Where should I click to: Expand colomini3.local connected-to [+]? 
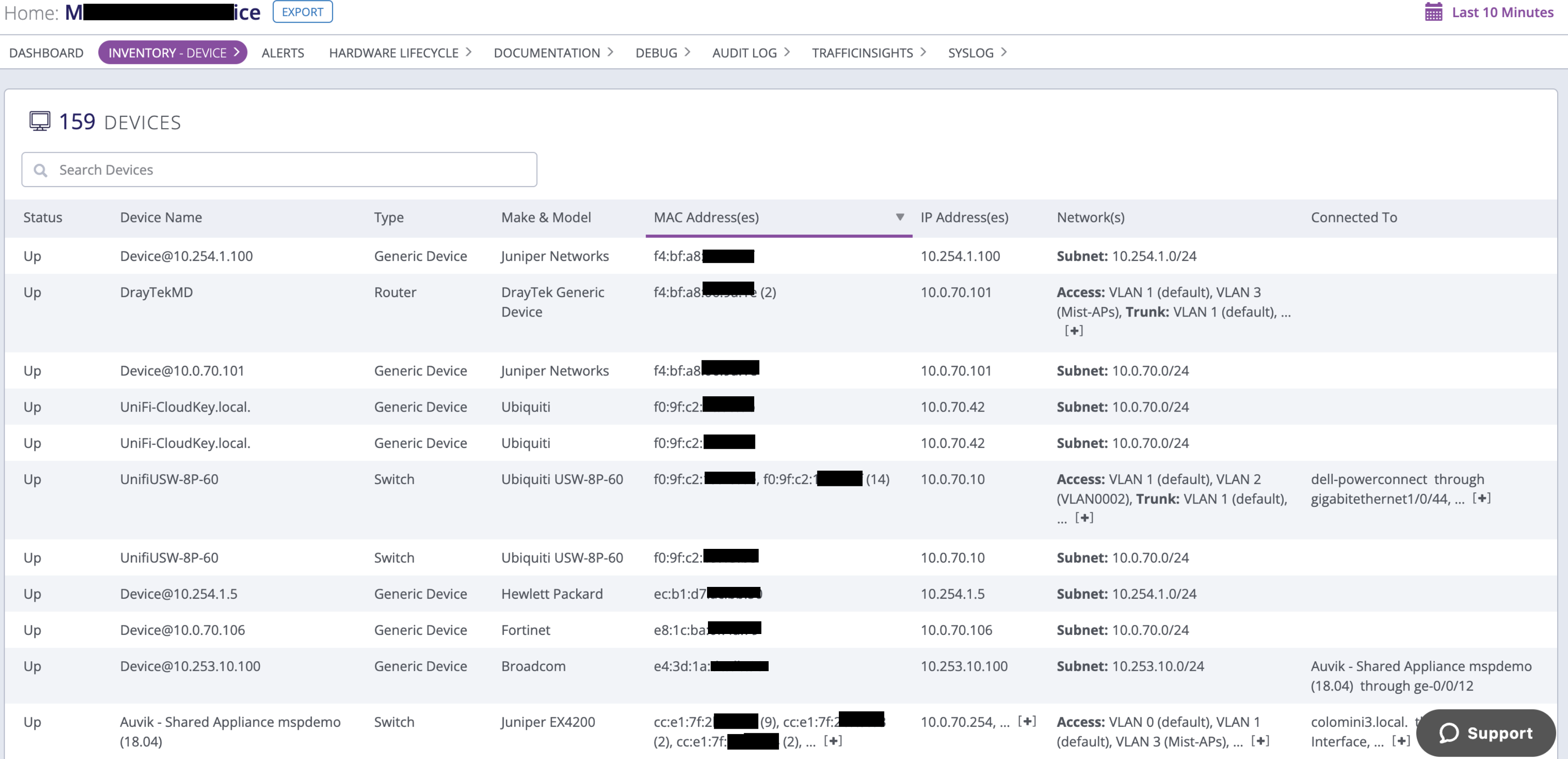1401,741
